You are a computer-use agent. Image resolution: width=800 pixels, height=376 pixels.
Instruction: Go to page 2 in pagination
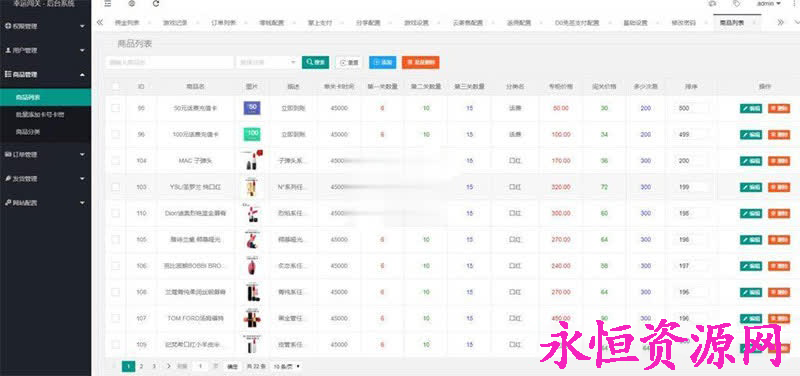tap(142, 366)
